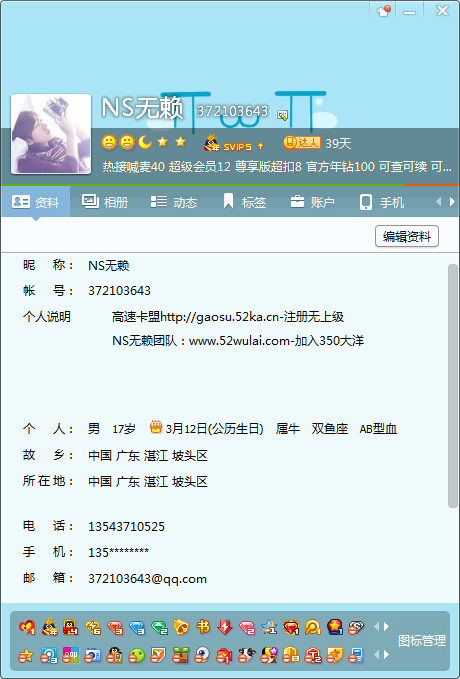460x679 pixels.
Task: Click the red heart icon with number 1
Action: tap(27, 627)
